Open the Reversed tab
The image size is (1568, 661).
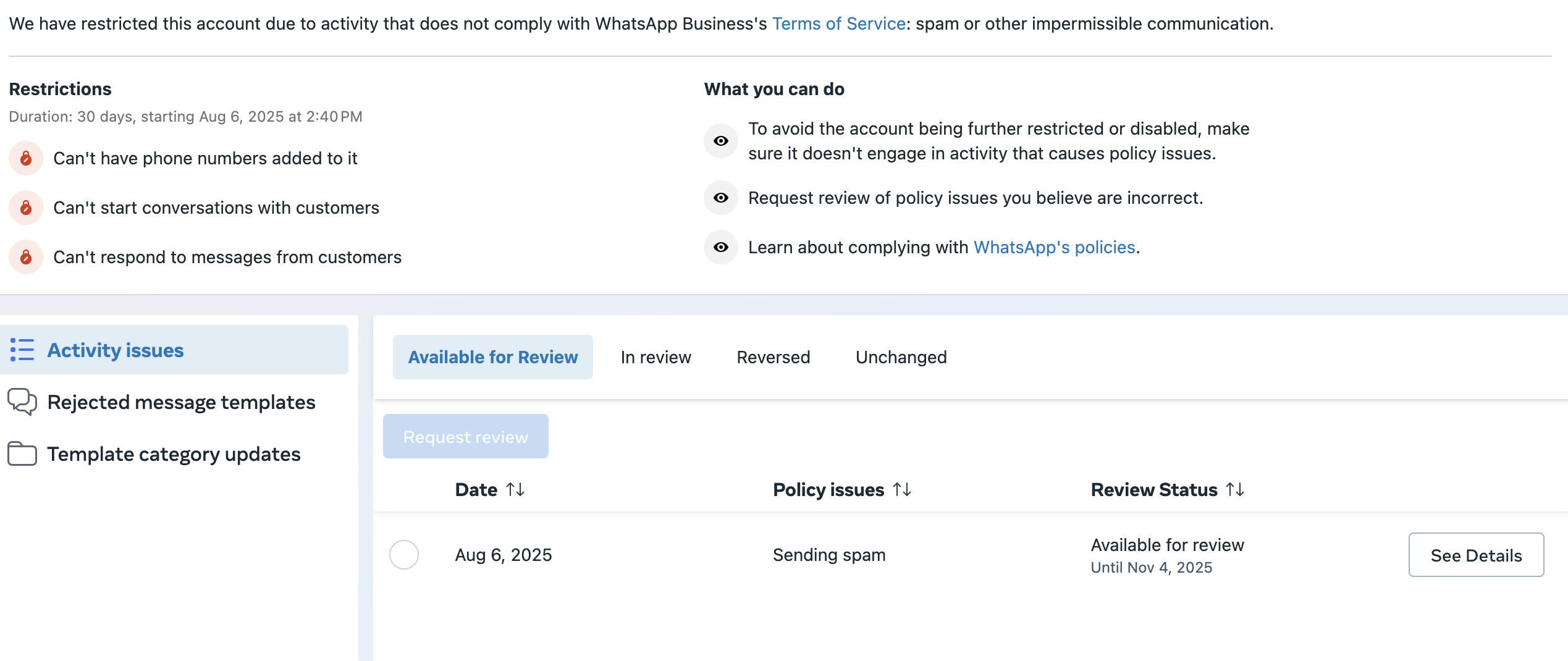point(773,357)
